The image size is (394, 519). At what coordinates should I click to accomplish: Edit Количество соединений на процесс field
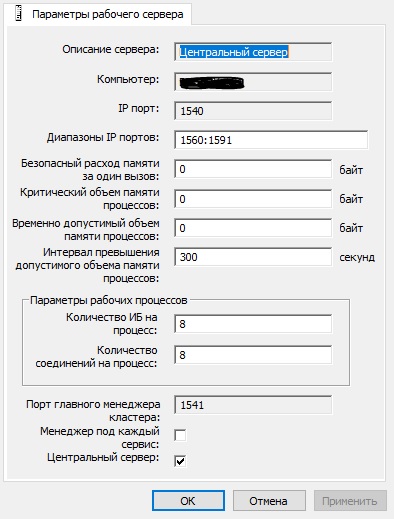tap(253, 355)
